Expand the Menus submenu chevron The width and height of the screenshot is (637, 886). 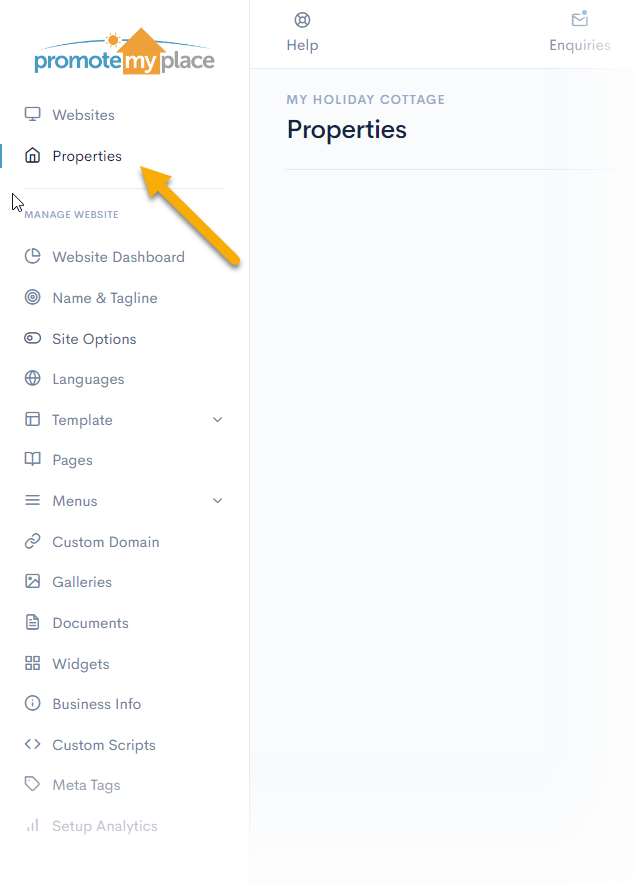pos(218,501)
